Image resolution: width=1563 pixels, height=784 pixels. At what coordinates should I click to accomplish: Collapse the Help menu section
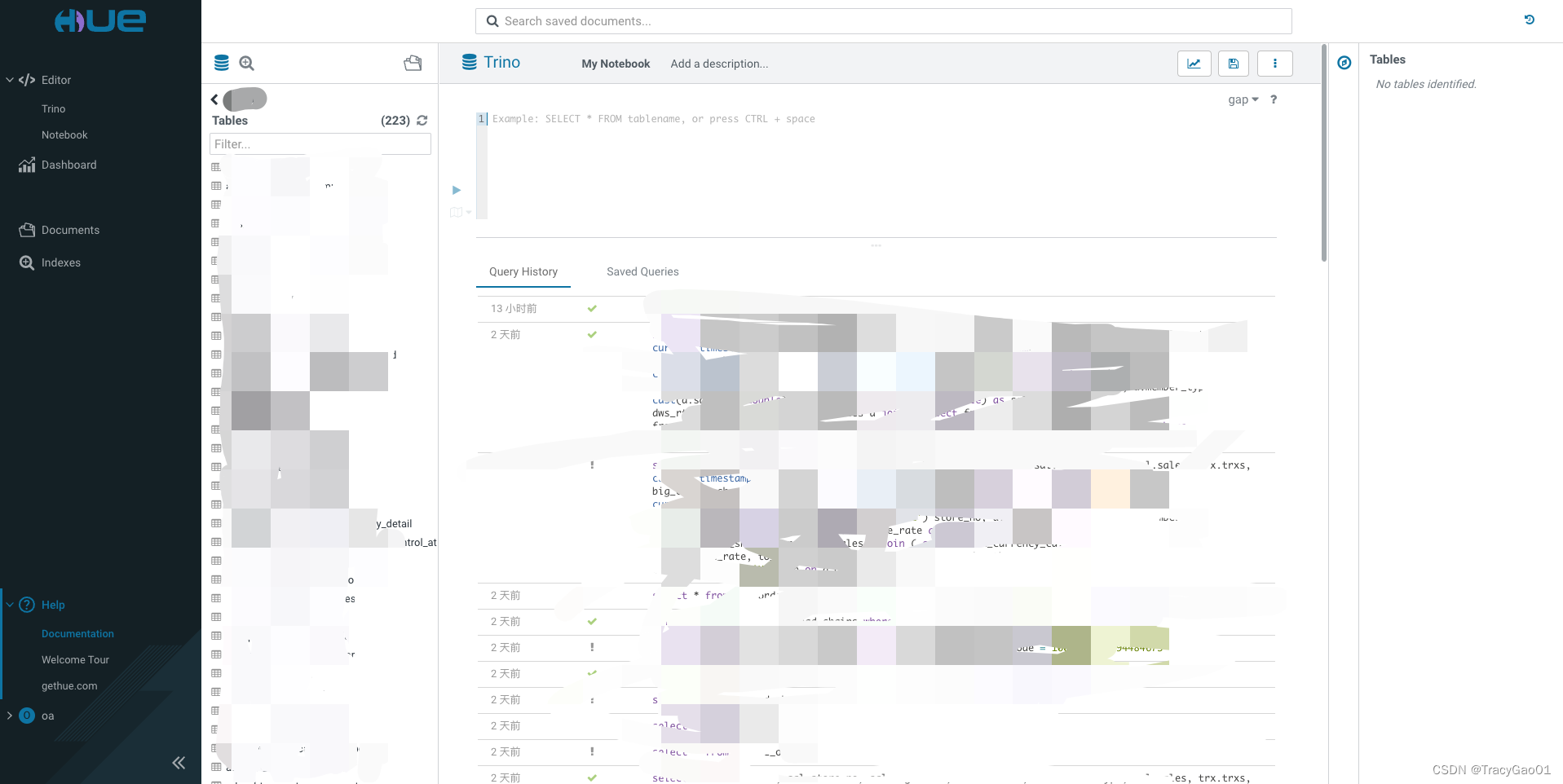(10, 605)
